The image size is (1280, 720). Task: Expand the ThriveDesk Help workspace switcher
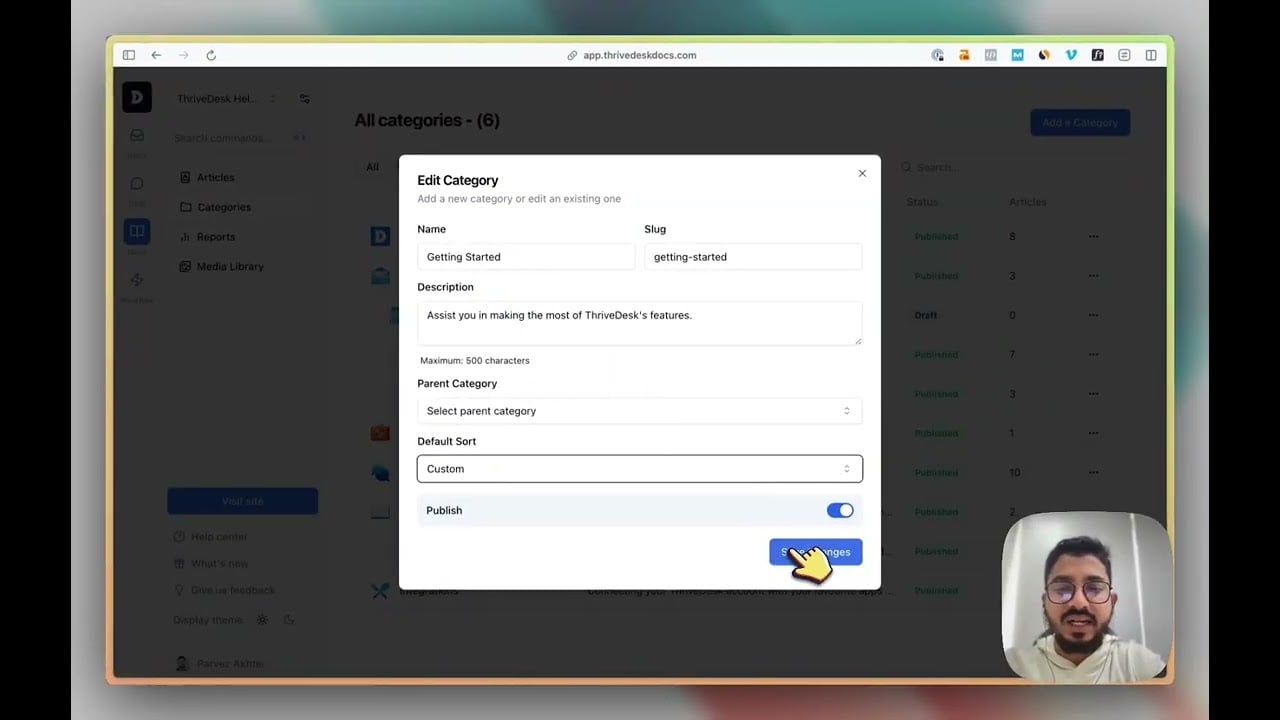[226, 99]
